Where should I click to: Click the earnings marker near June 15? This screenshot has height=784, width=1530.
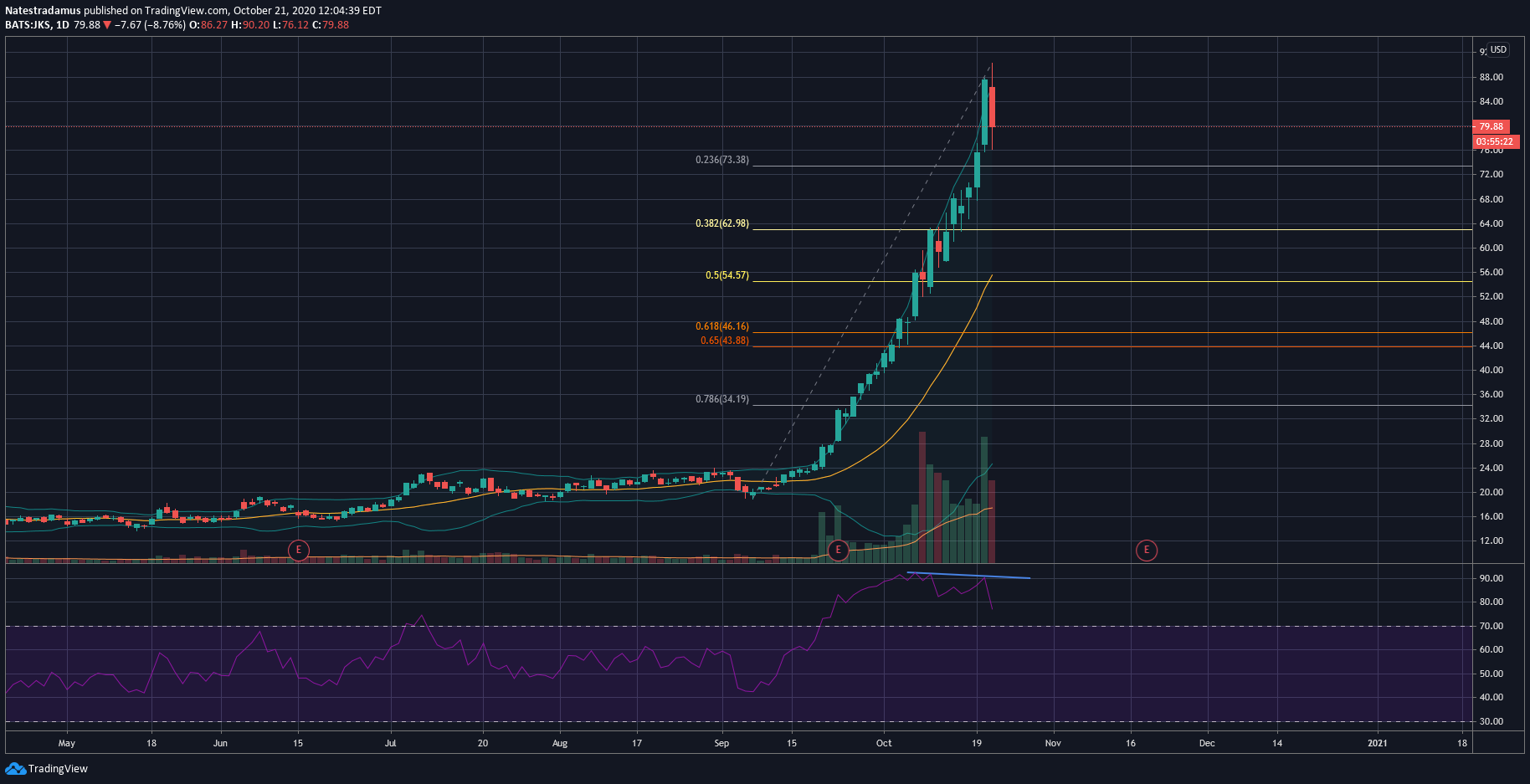[298, 550]
